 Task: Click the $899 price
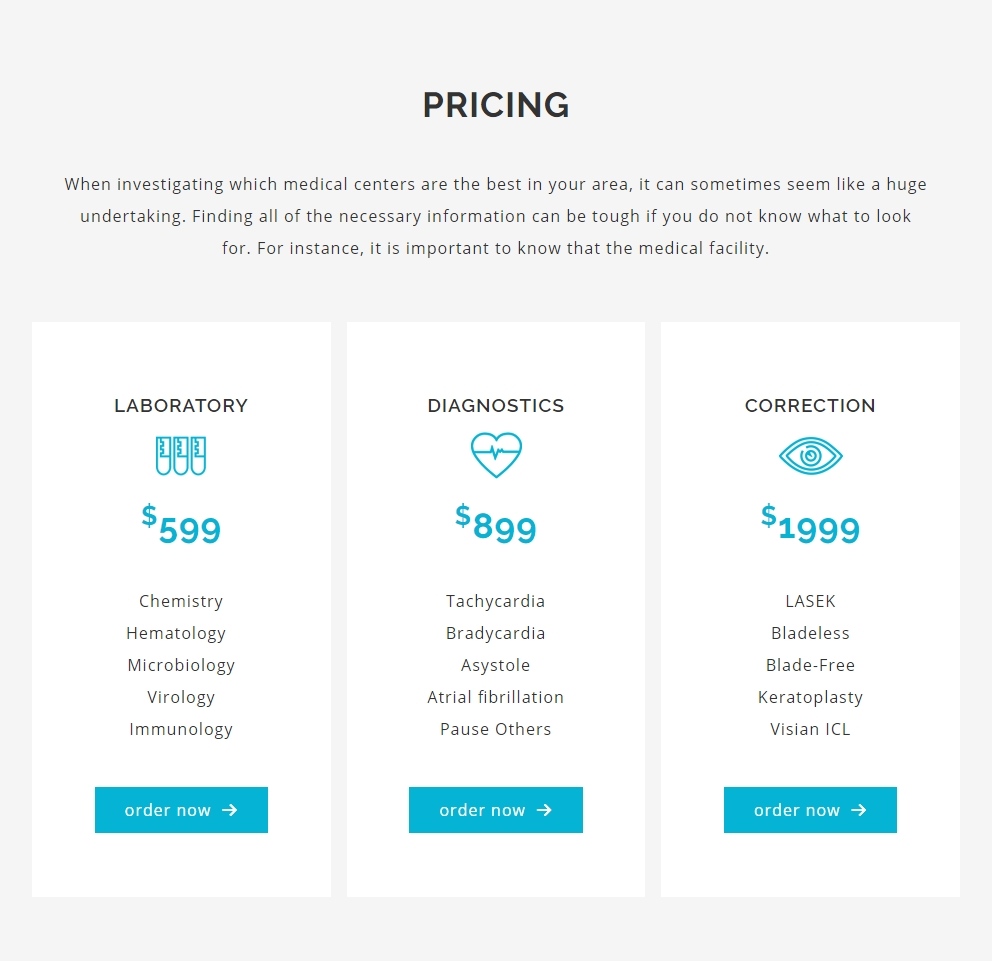click(496, 524)
